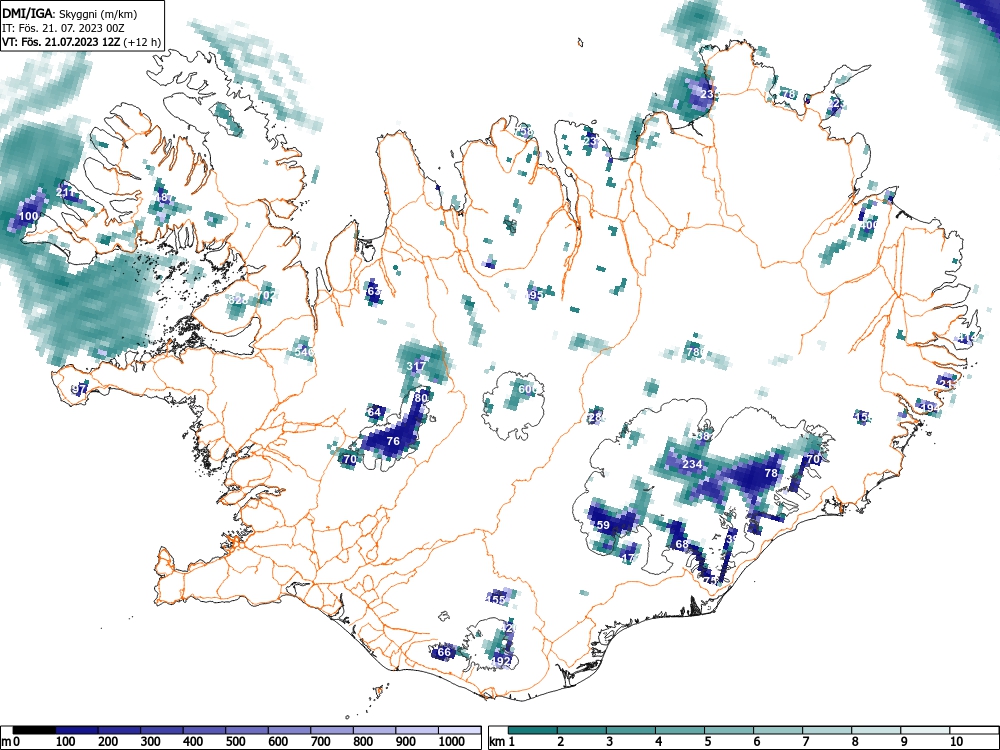Click the '828' visibility value on the map
Screen dimensions: 1000x750
238,300
